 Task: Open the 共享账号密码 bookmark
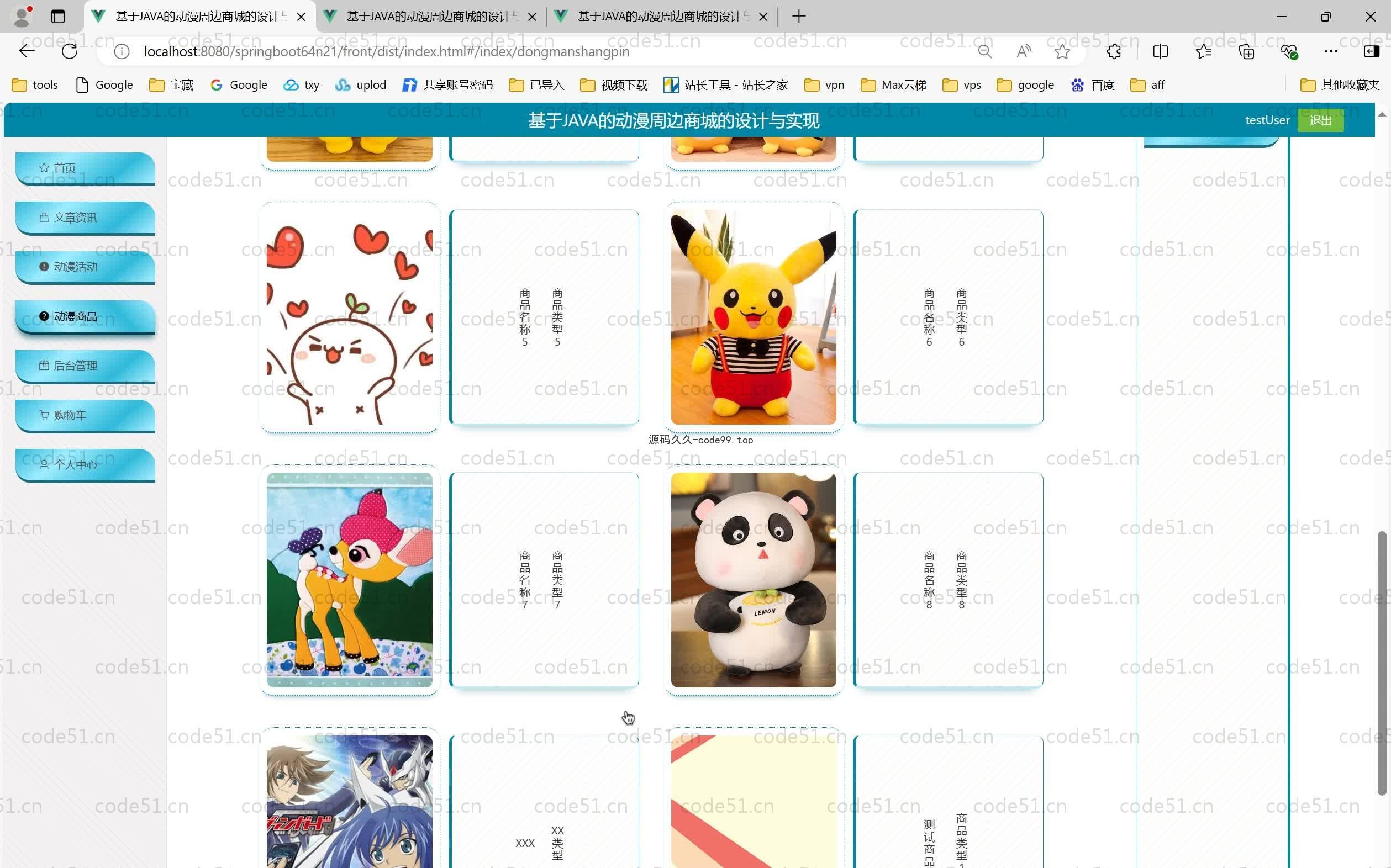(447, 85)
